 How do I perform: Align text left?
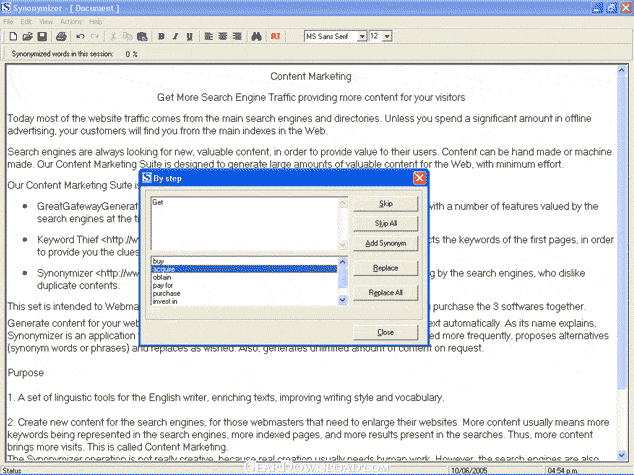pos(208,36)
